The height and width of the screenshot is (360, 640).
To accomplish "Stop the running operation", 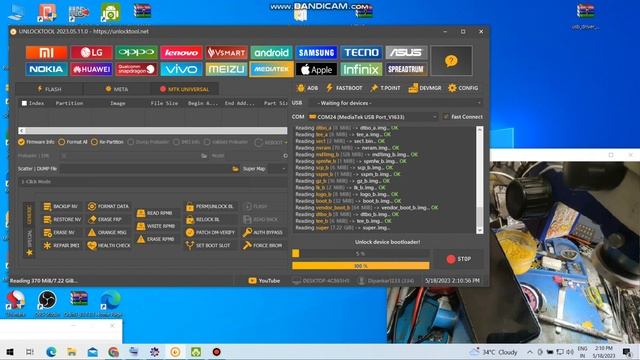I will (458, 259).
